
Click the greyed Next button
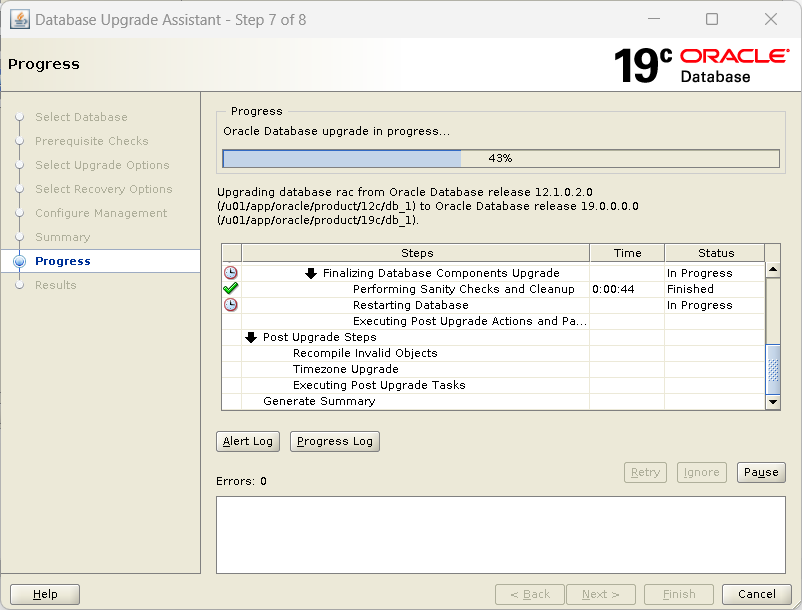pyautogui.click(x=601, y=594)
